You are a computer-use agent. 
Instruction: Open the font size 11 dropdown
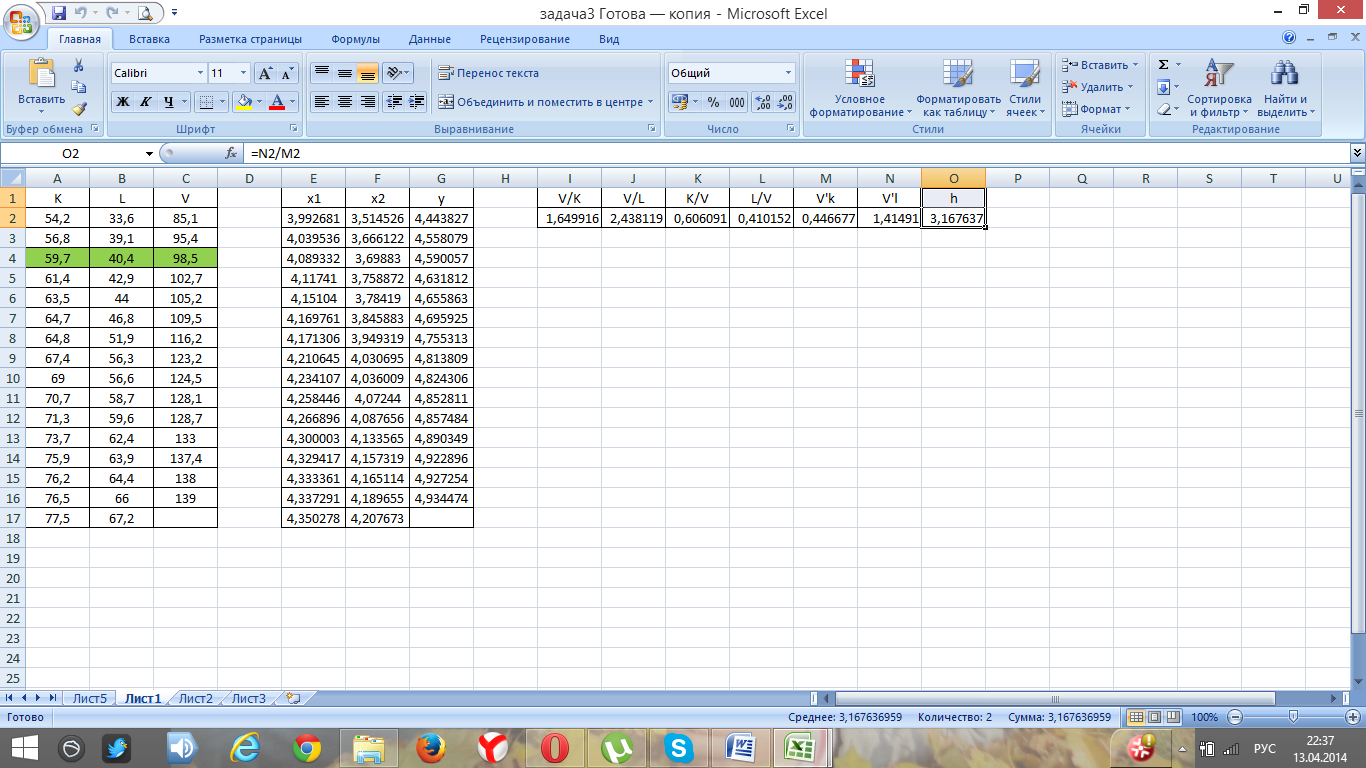(243, 73)
